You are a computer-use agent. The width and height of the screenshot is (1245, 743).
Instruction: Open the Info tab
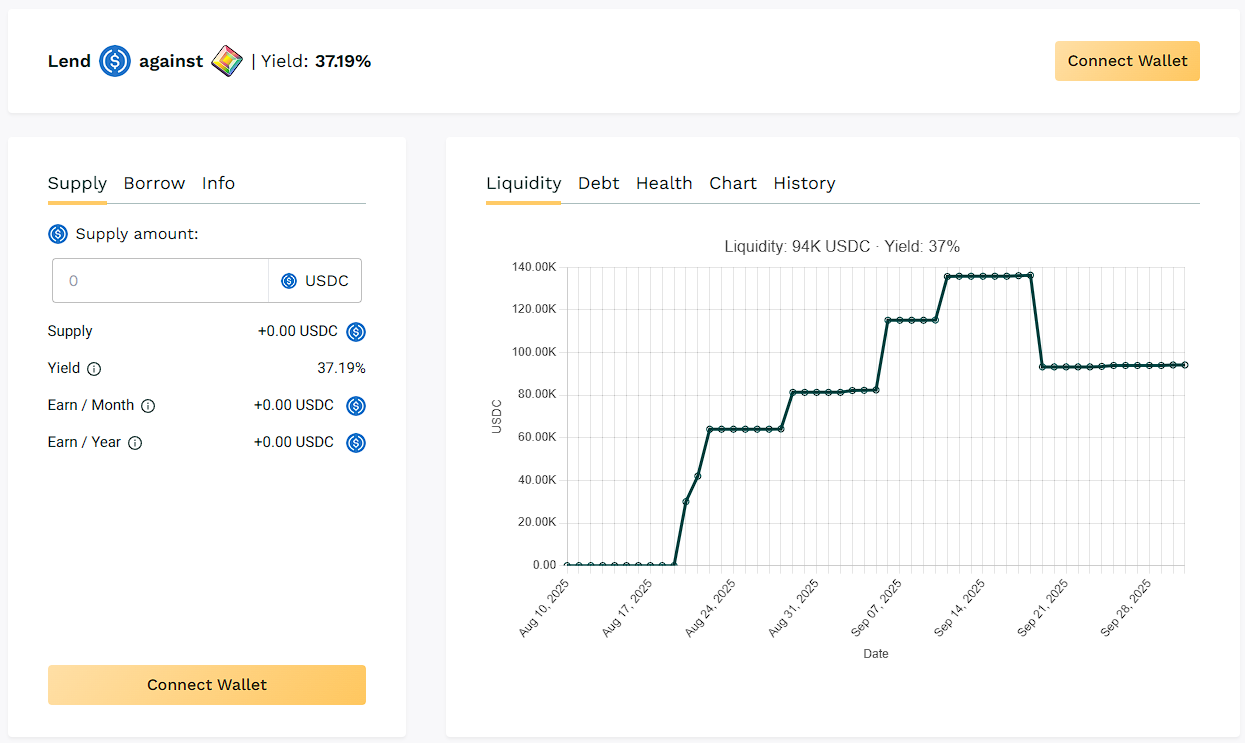point(218,183)
